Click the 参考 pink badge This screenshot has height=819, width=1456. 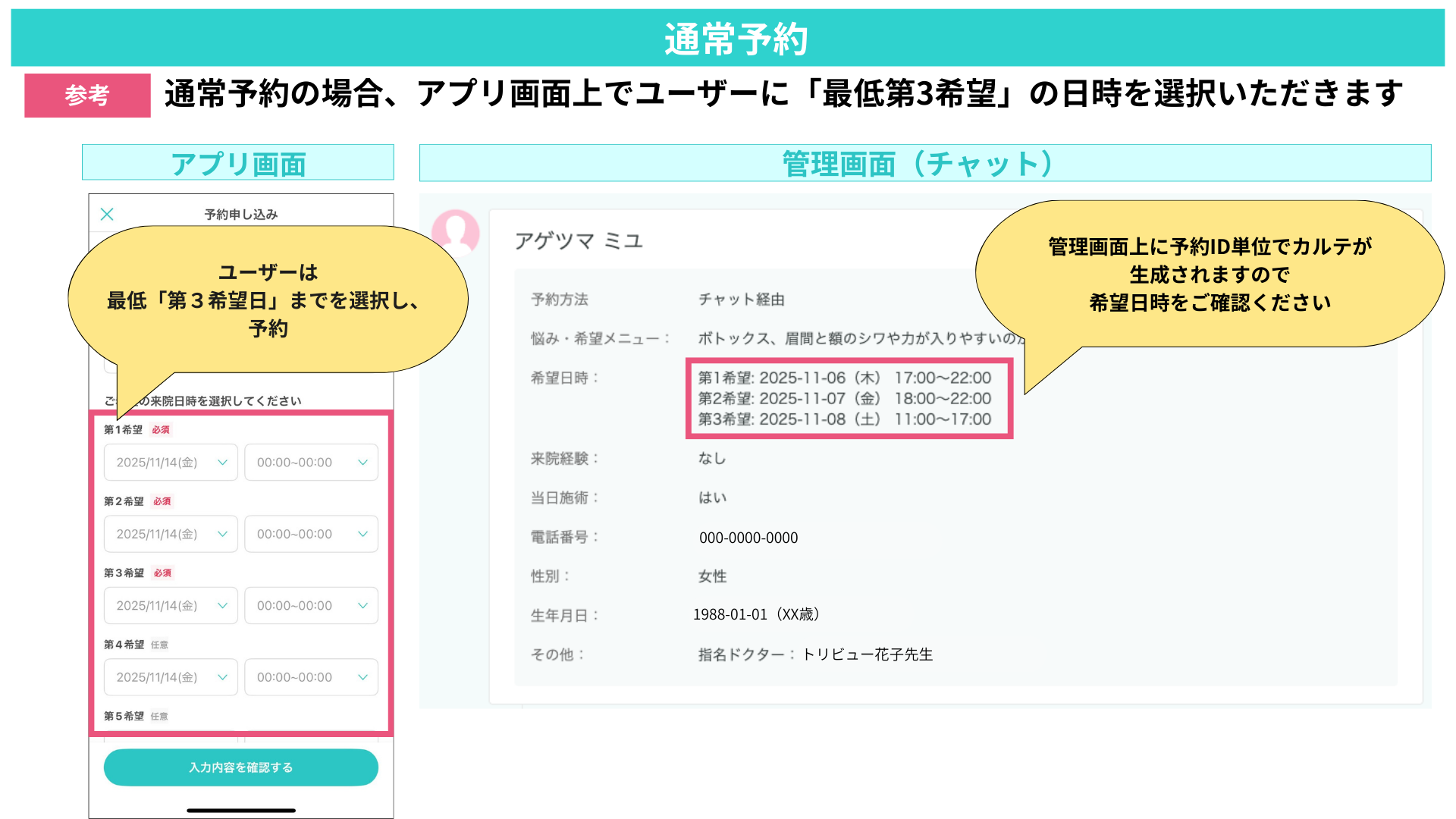tap(87, 96)
